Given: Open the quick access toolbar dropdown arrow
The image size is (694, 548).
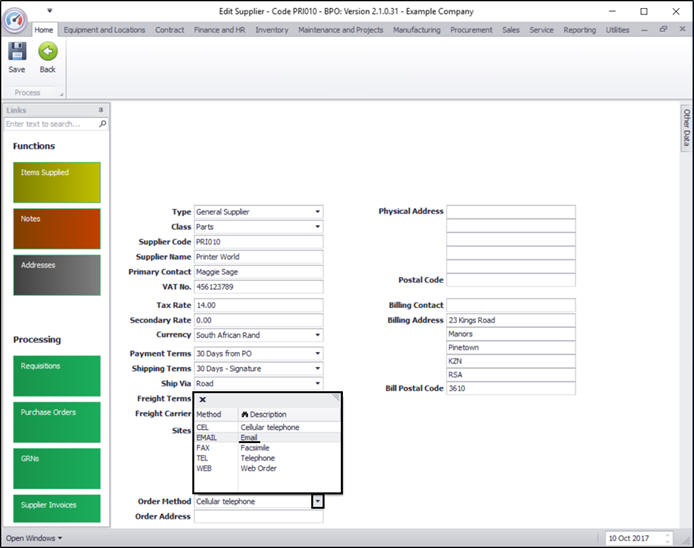Looking at the screenshot, I should click(50, 11).
